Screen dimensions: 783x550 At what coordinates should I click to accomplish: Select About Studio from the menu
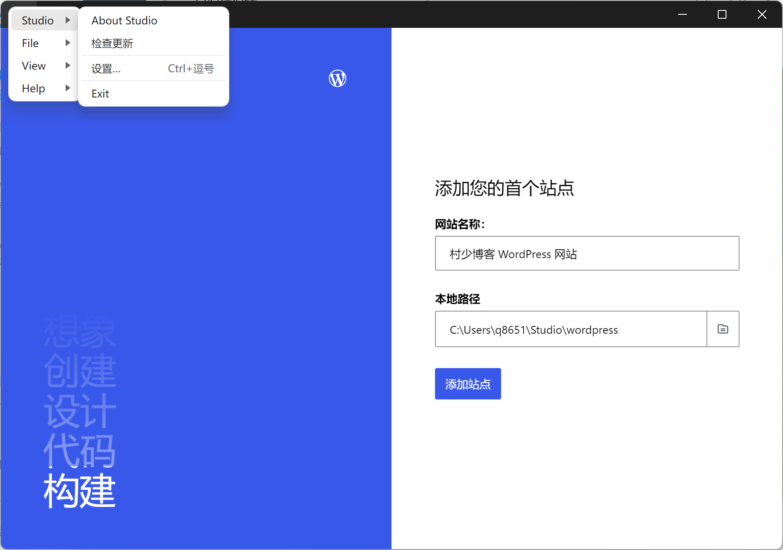pos(124,20)
